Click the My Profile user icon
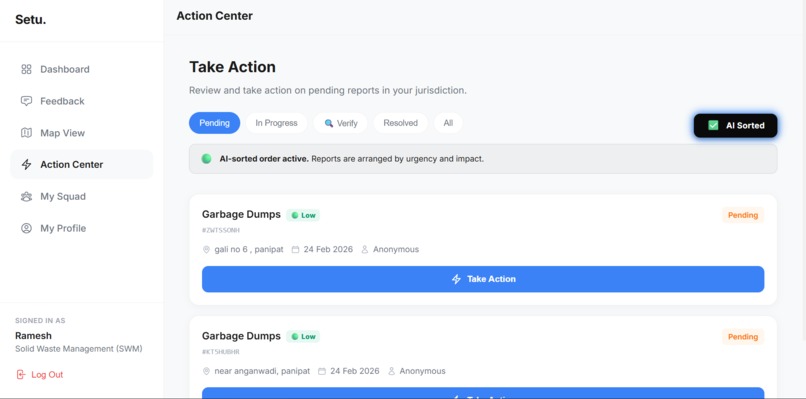Image resolution: width=806 pixels, height=399 pixels. pyautogui.click(x=26, y=228)
